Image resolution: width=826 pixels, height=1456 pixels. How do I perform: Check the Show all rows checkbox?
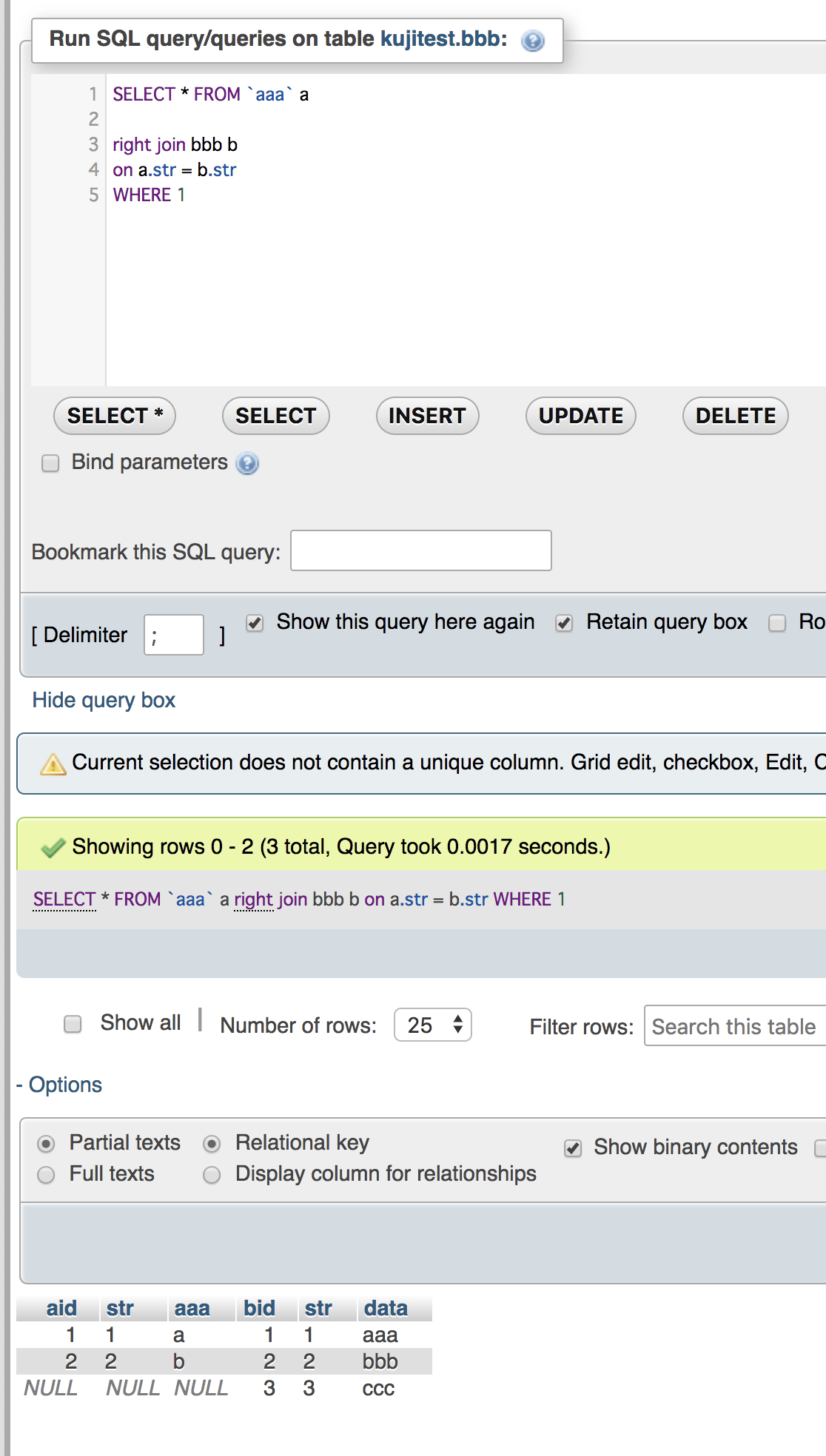pyautogui.click(x=73, y=1024)
